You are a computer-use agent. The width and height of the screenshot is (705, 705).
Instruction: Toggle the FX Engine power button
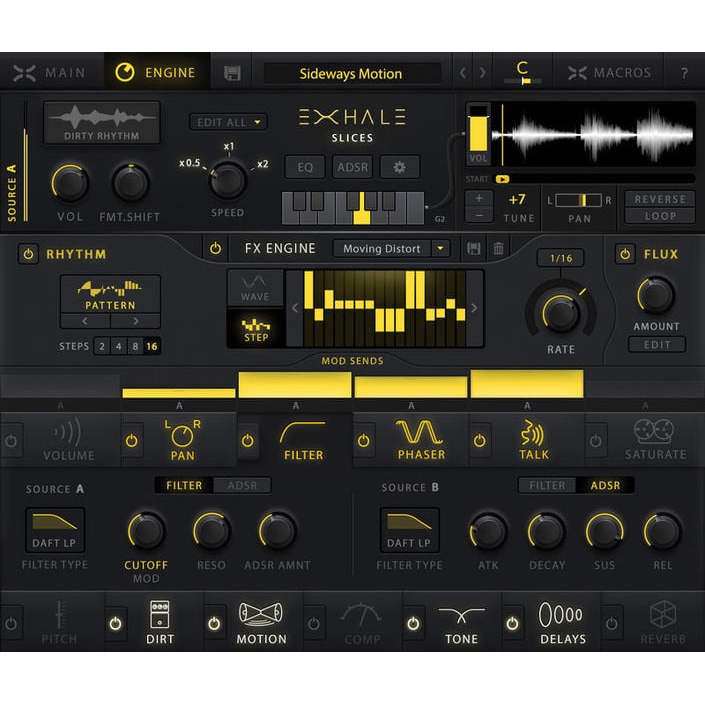coord(215,248)
